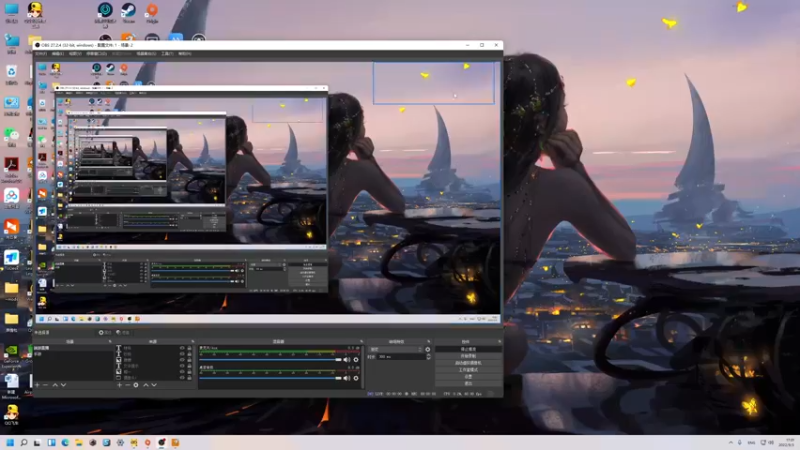Click the 工作室模式 studio mode button

468,370
